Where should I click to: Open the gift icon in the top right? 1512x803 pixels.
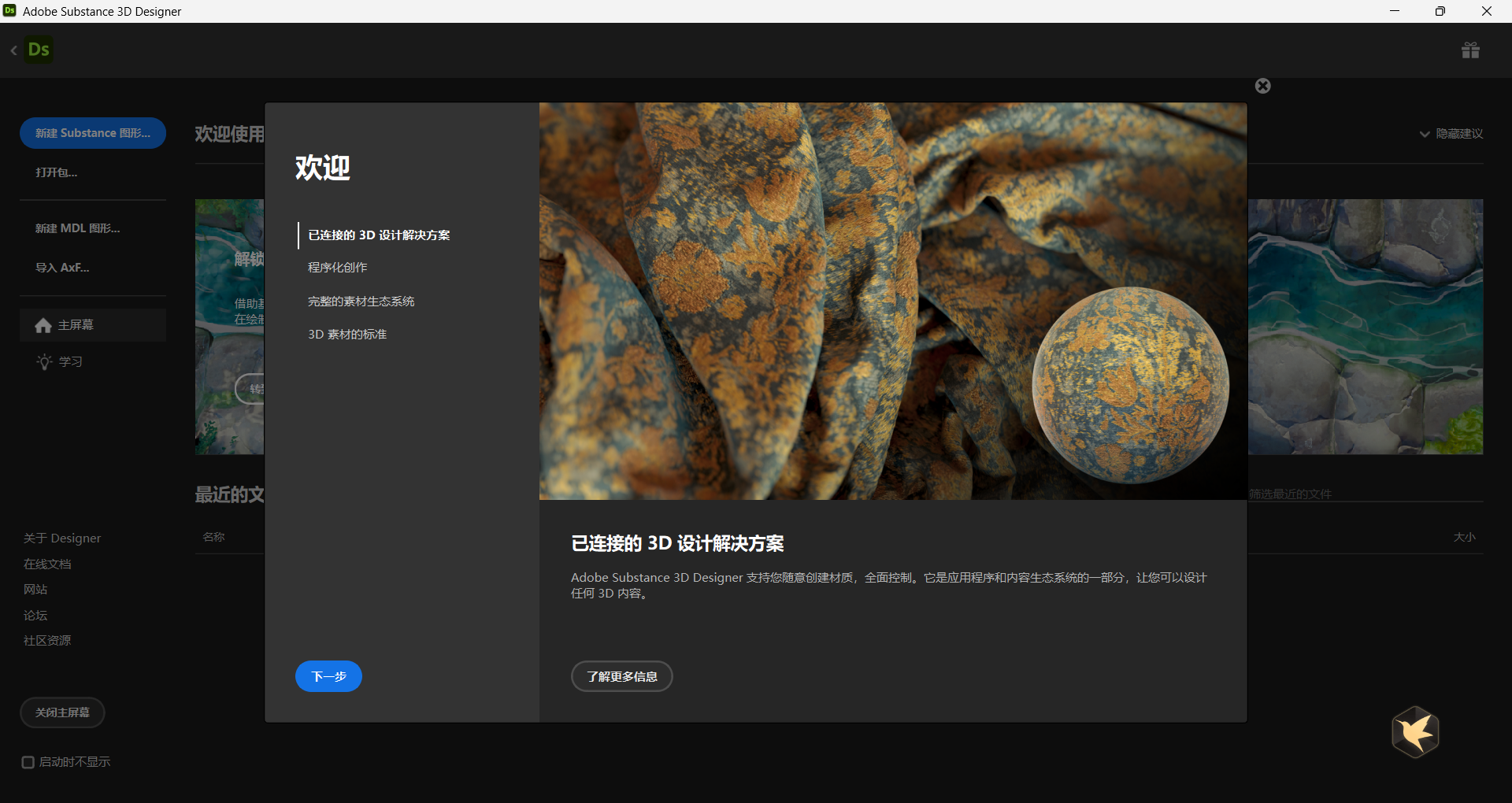click(1470, 50)
